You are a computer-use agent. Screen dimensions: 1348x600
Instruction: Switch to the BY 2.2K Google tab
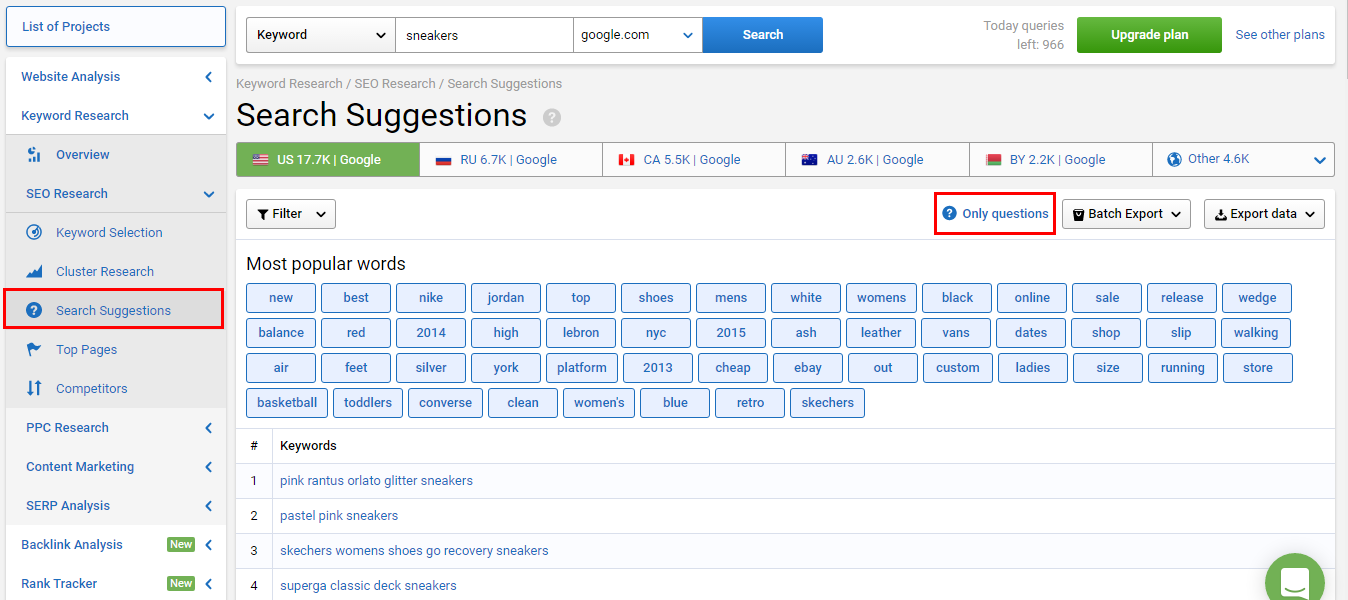(1060, 159)
